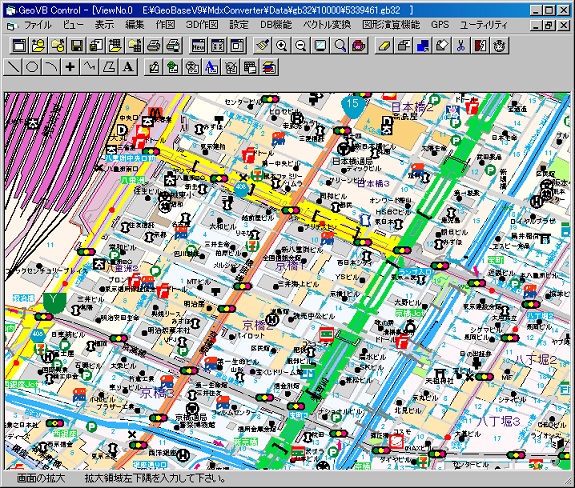Open the DB機能 menu
Viewport: 575px width, 488px height.
click(x=276, y=25)
